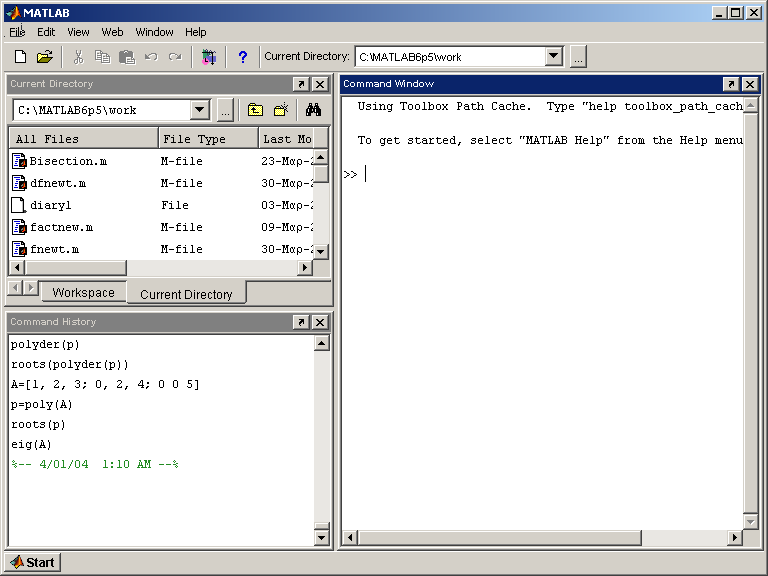Click the 4/01/04 1:10 AM session marker

95,464
